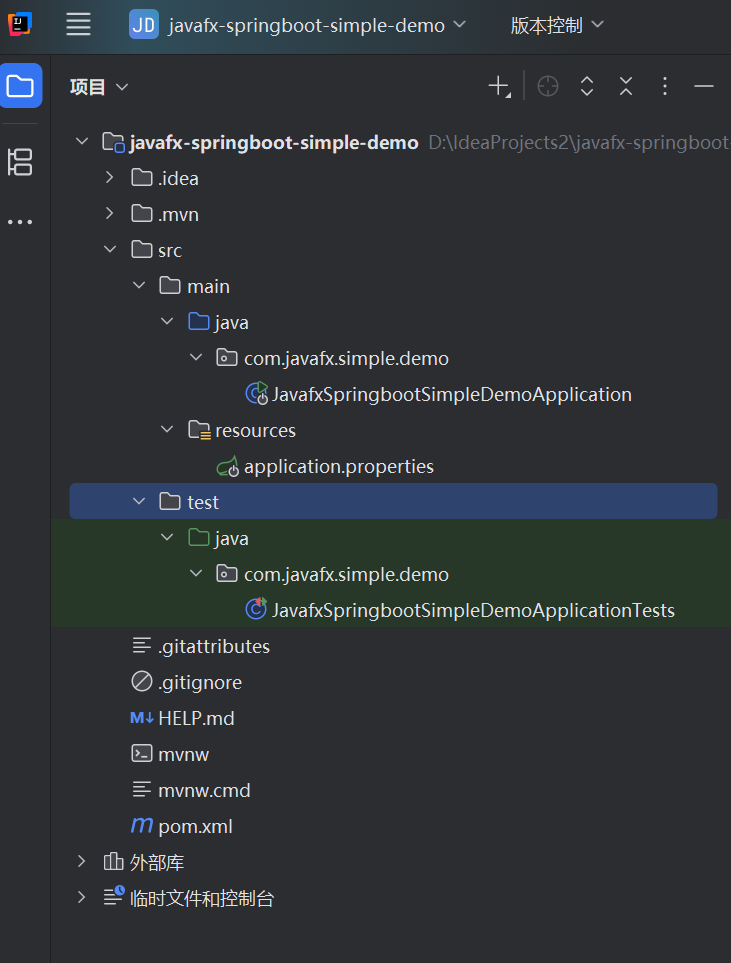Collapse the src folder

coord(110,249)
